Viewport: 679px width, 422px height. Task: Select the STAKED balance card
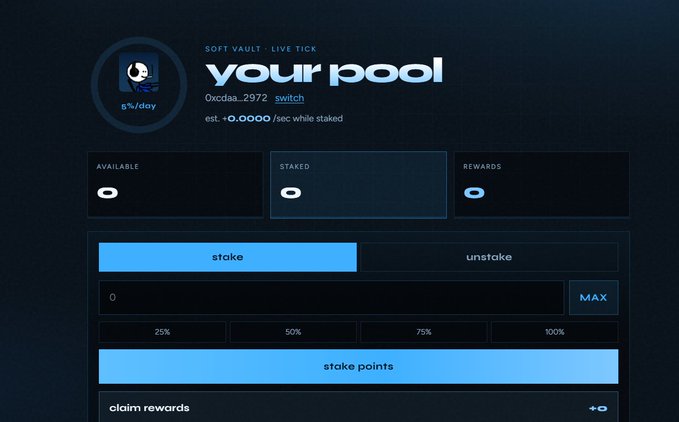[x=359, y=185]
